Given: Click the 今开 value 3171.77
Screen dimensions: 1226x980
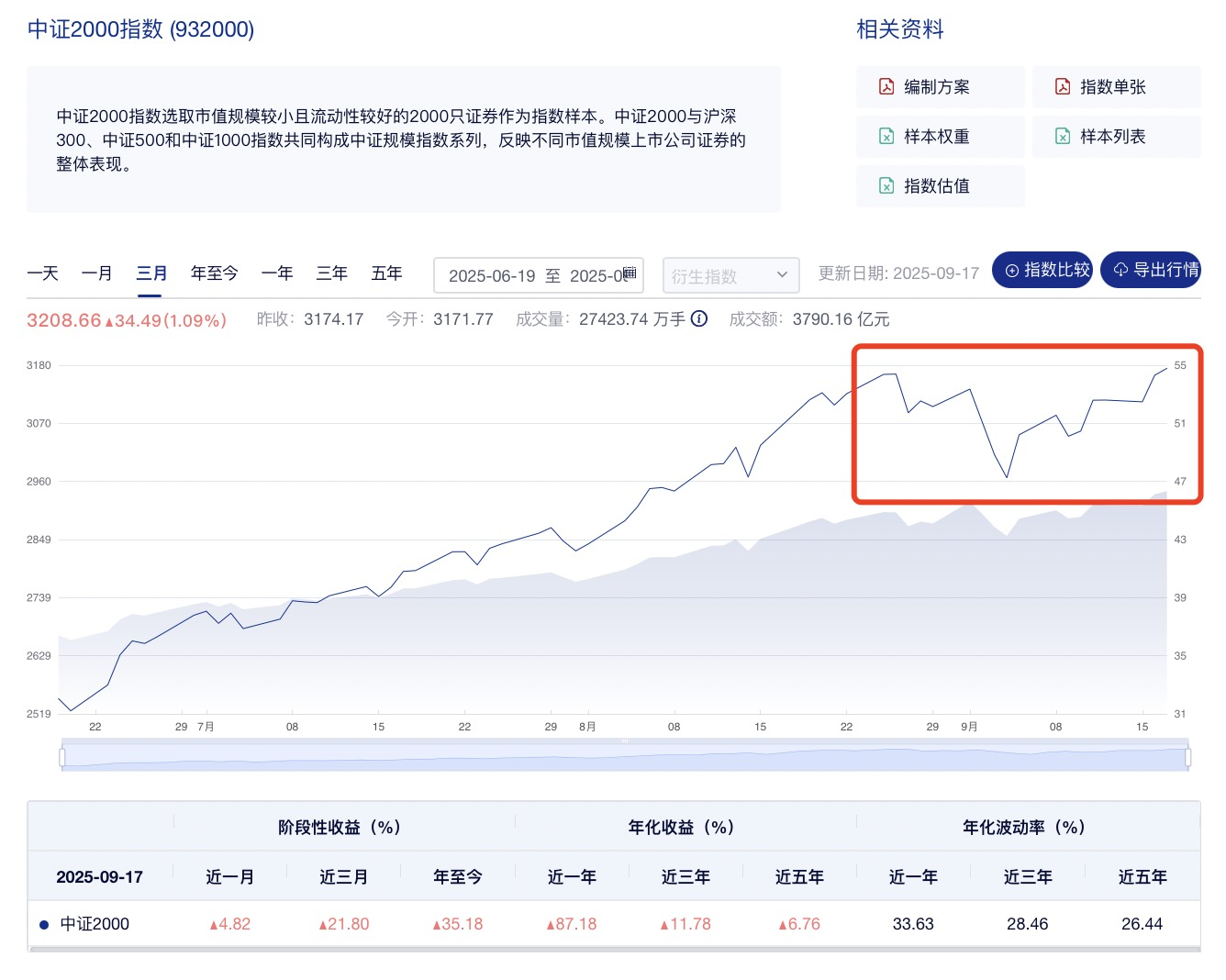Looking at the screenshot, I should coord(463,319).
